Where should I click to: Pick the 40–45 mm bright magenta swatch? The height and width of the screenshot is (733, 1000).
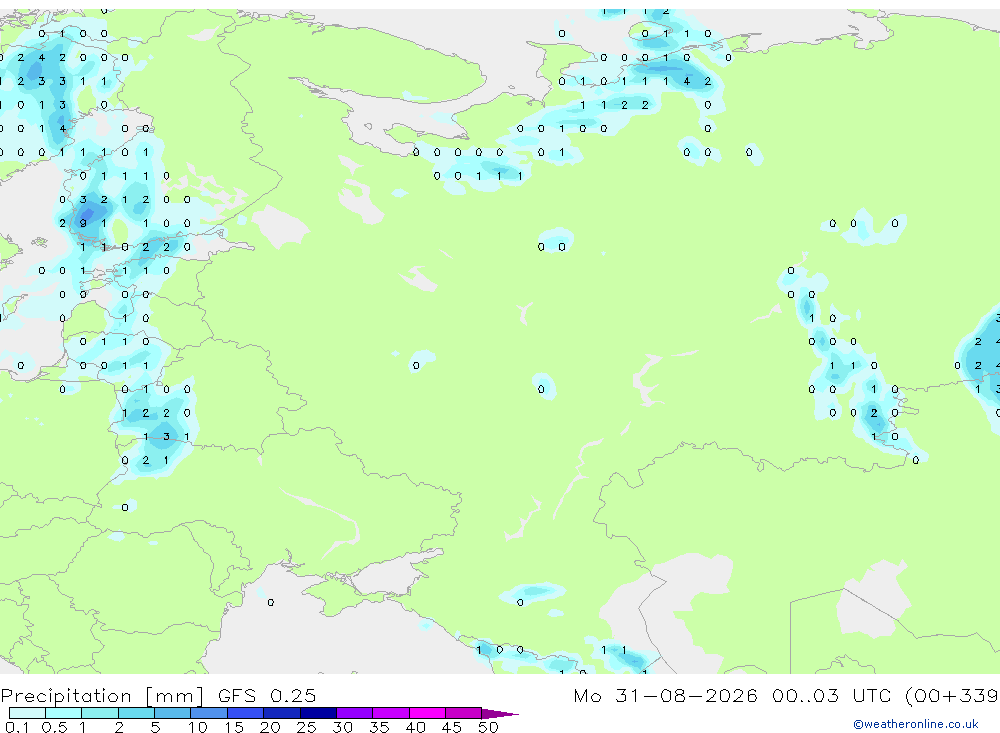[427, 713]
